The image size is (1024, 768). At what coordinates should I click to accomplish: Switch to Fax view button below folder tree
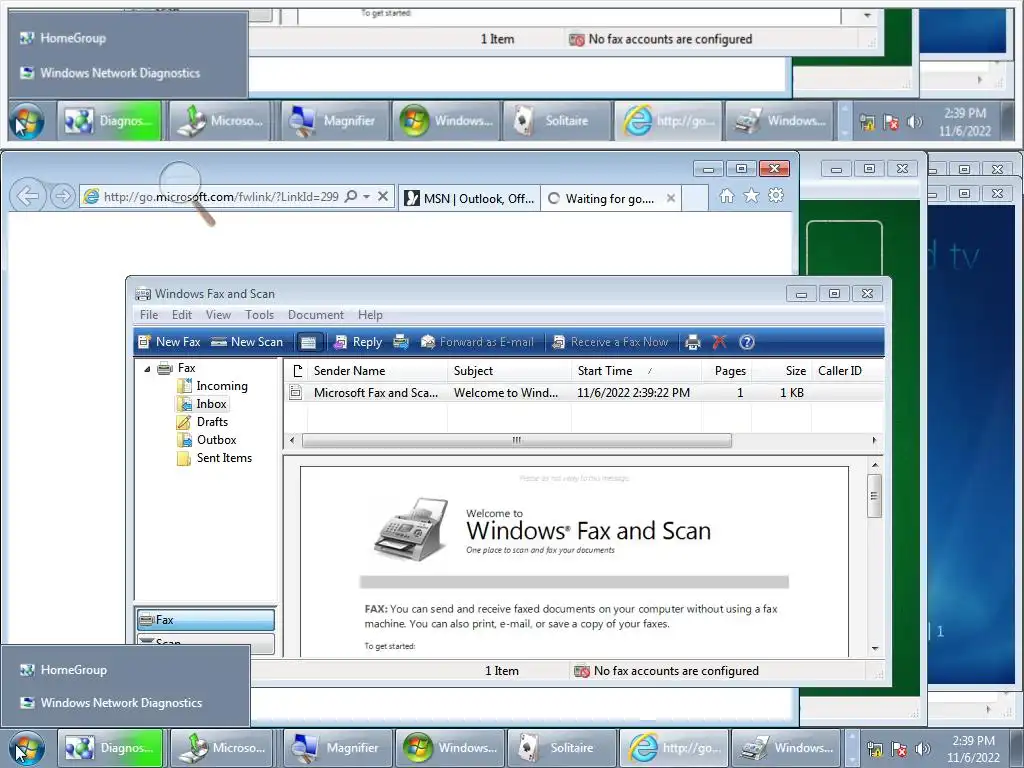pyautogui.click(x=206, y=620)
